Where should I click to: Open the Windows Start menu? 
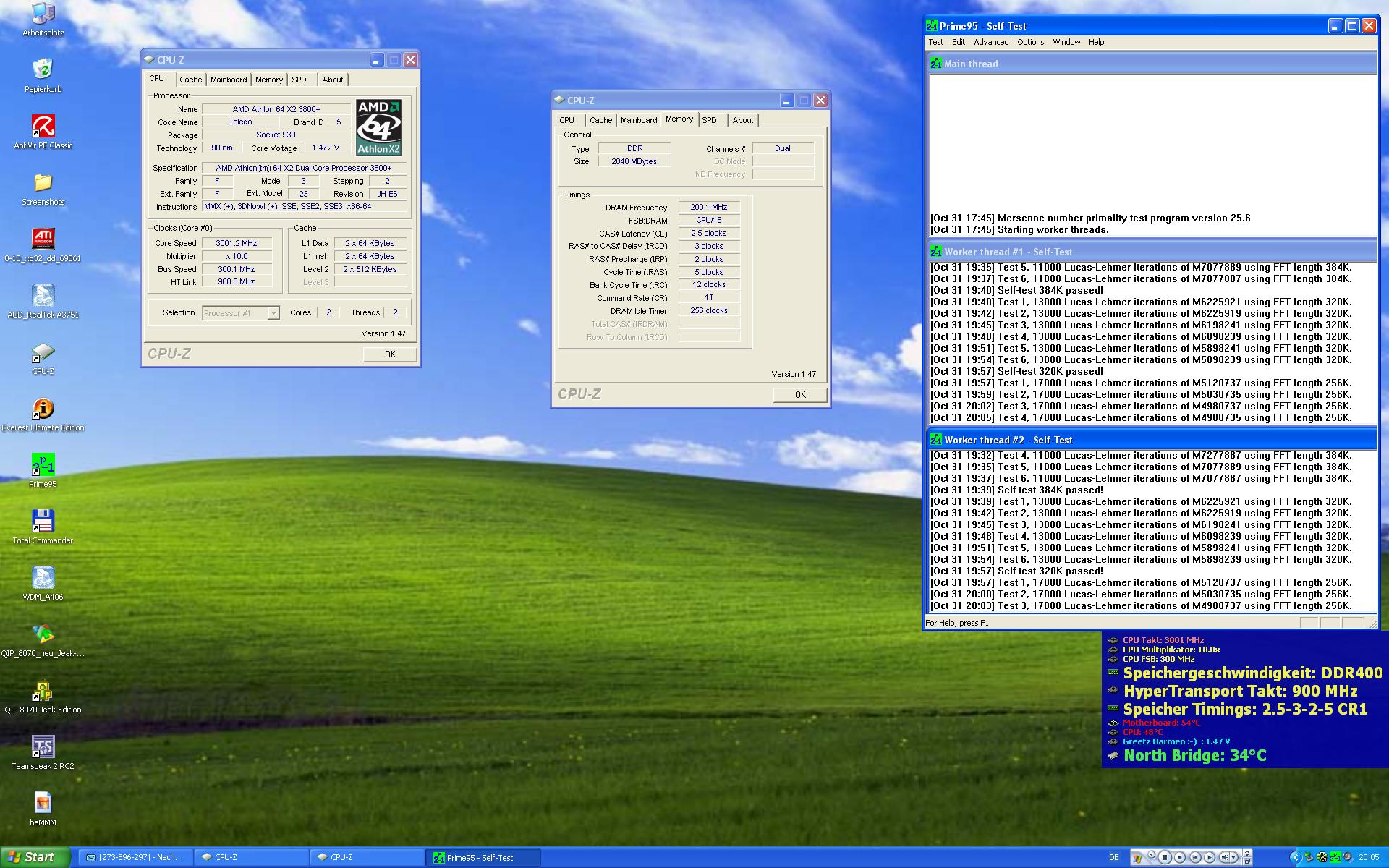coord(35,857)
